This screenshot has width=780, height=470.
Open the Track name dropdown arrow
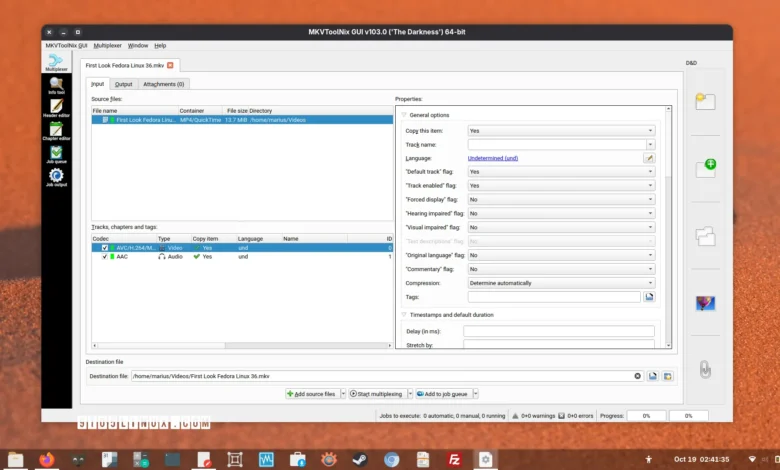tap(650, 145)
